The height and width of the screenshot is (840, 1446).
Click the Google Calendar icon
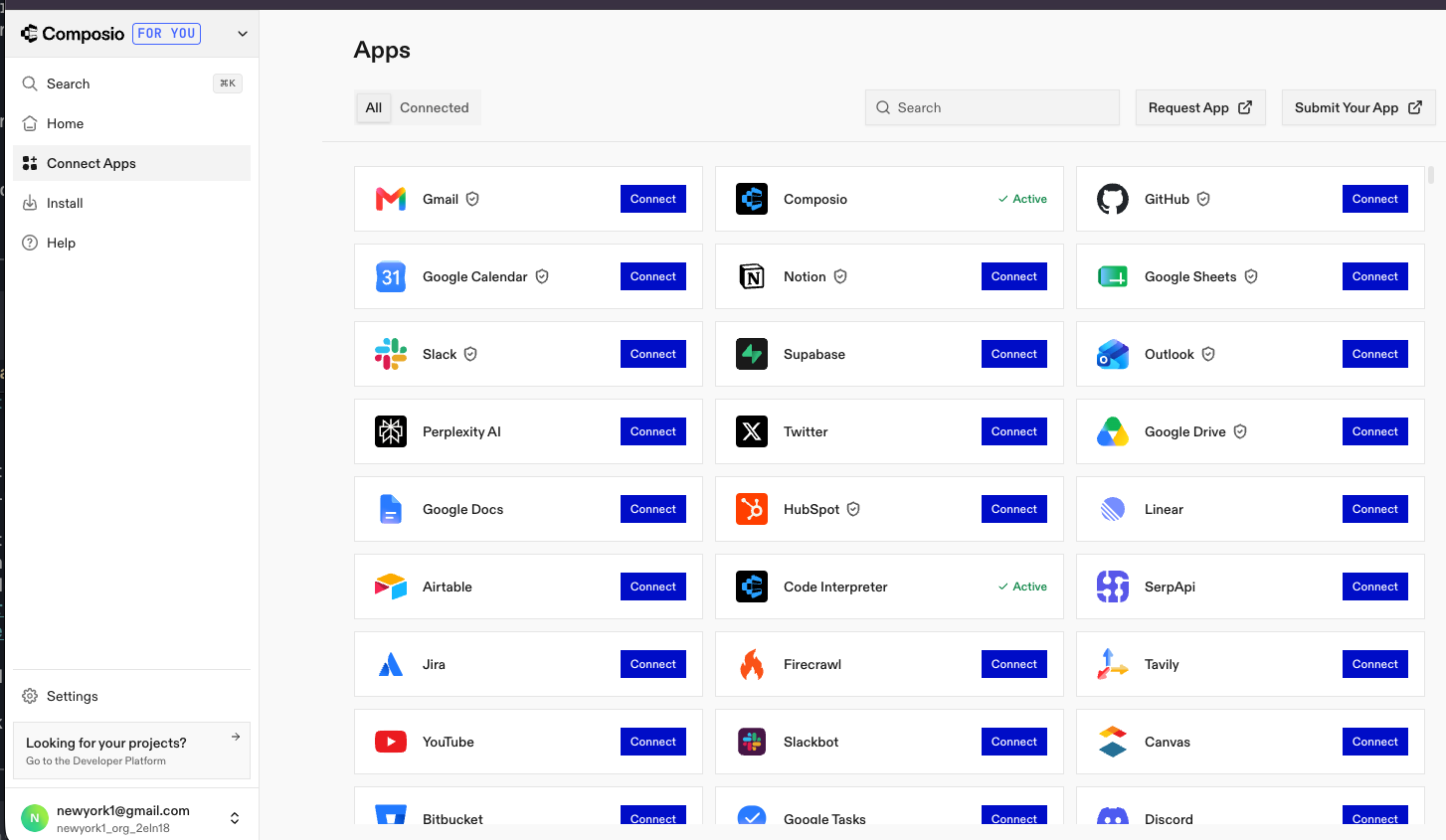pos(391,276)
